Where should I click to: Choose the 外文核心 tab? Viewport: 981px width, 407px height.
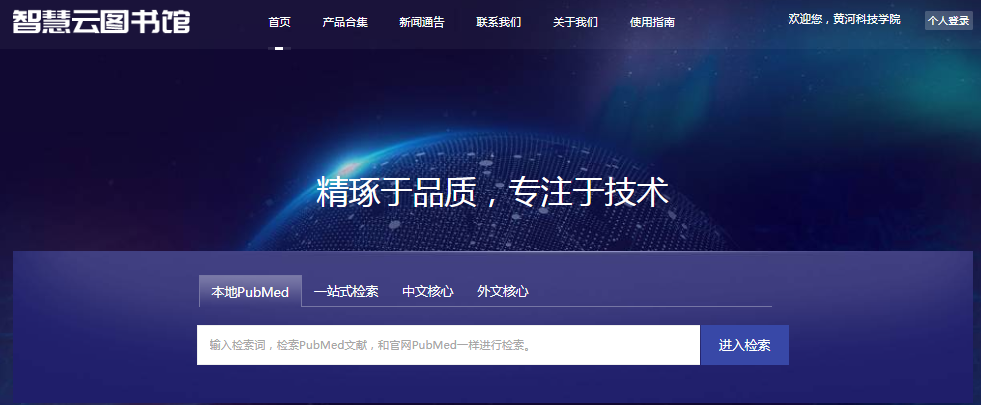pos(503,292)
